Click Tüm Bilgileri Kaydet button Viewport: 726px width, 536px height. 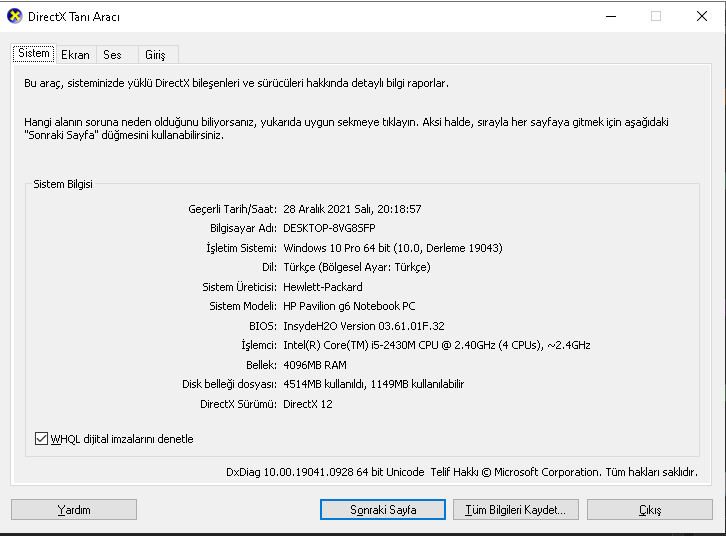pos(516,510)
